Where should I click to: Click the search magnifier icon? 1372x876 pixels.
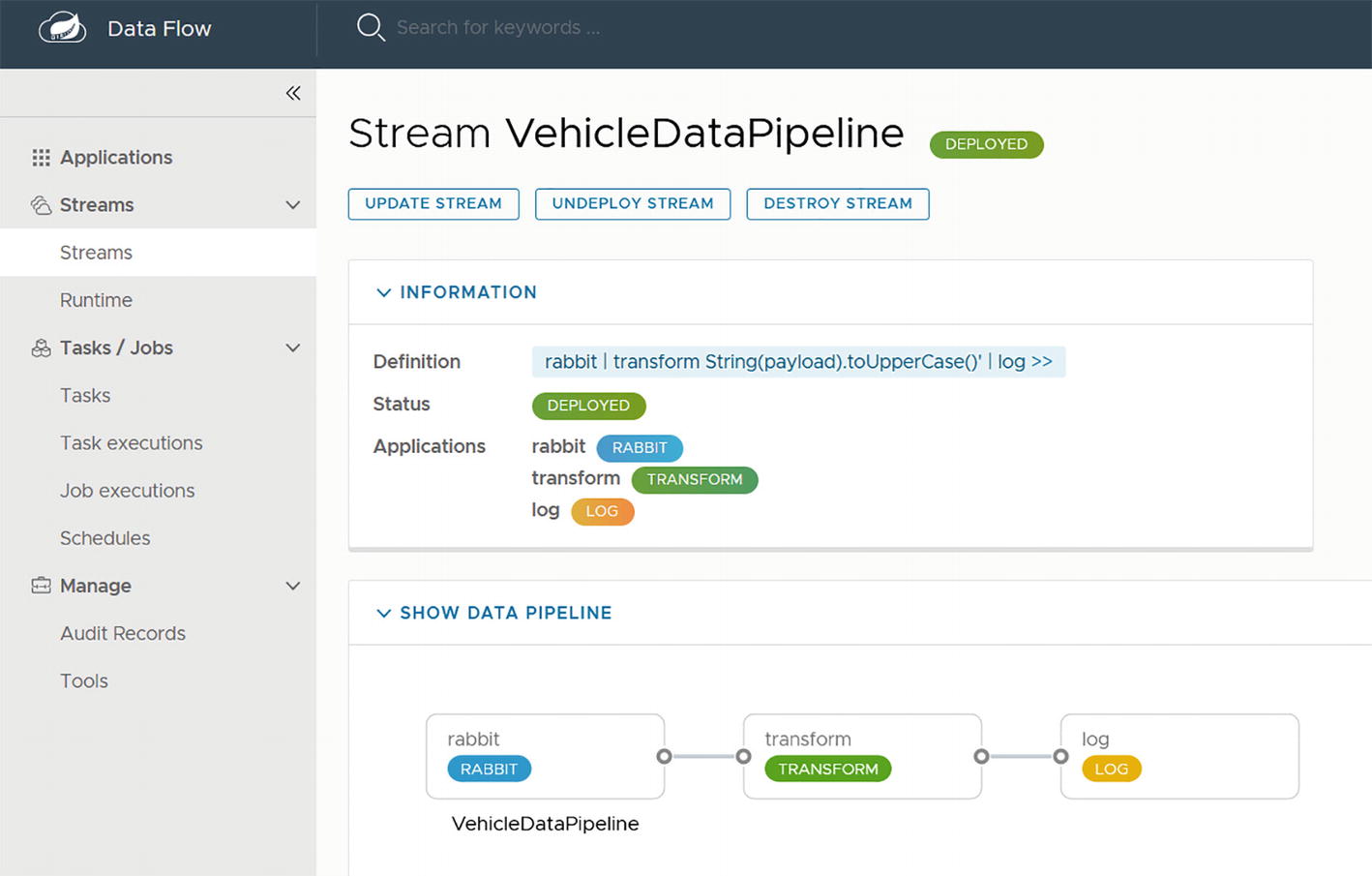coord(370,27)
